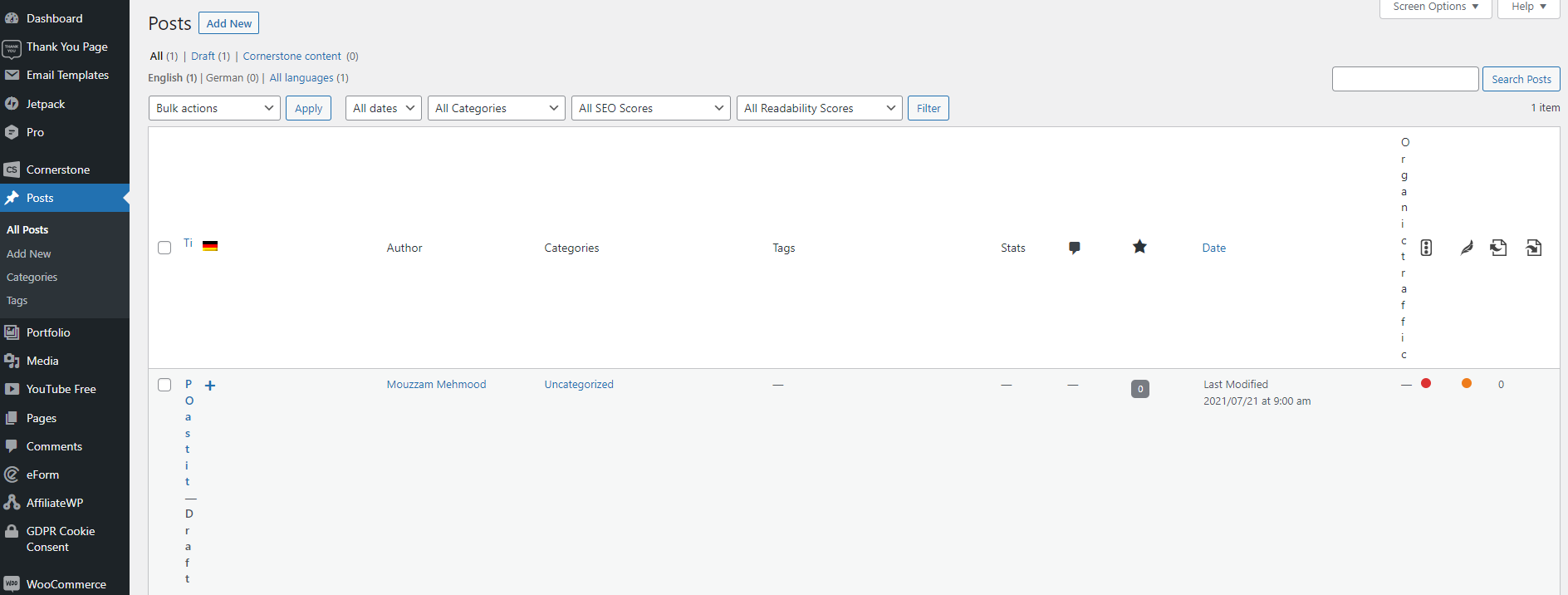Click the comments bubble column icon

(1074, 248)
